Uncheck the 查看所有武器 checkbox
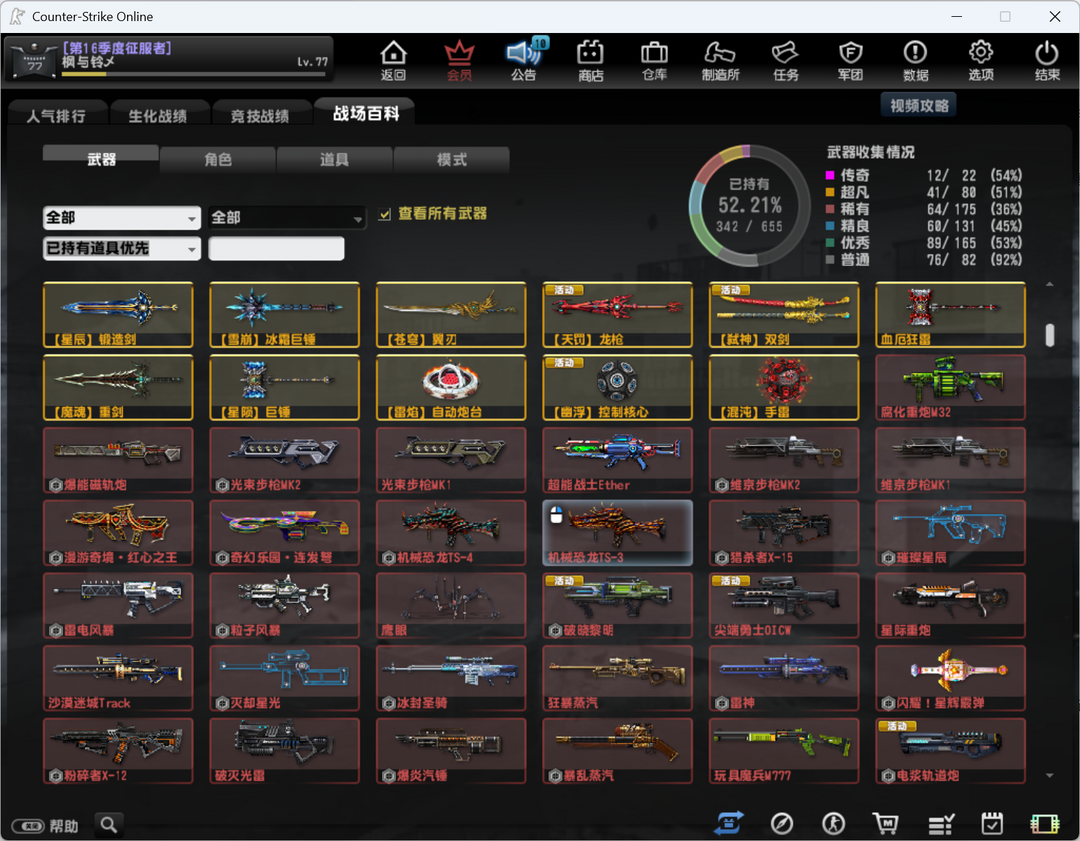 coord(385,214)
